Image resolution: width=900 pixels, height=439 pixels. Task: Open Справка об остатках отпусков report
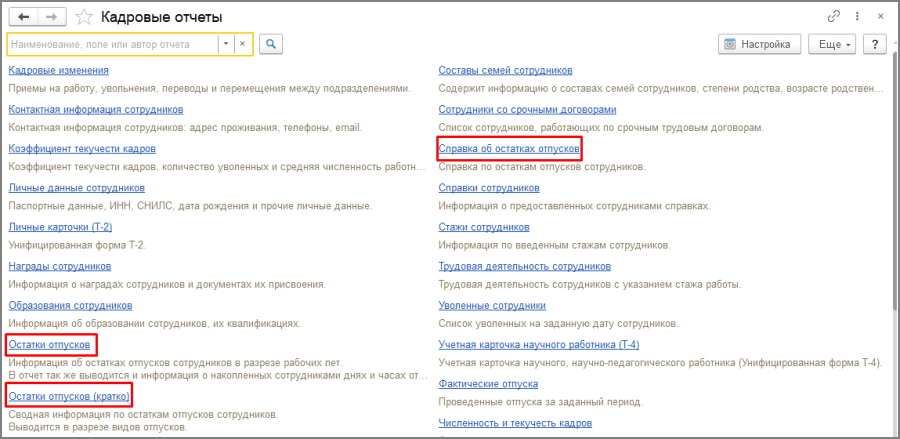tap(509, 149)
